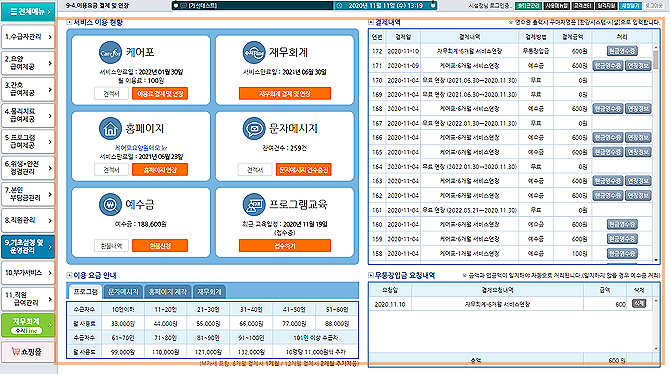Click the extension info button in row 171

click(x=638, y=66)
